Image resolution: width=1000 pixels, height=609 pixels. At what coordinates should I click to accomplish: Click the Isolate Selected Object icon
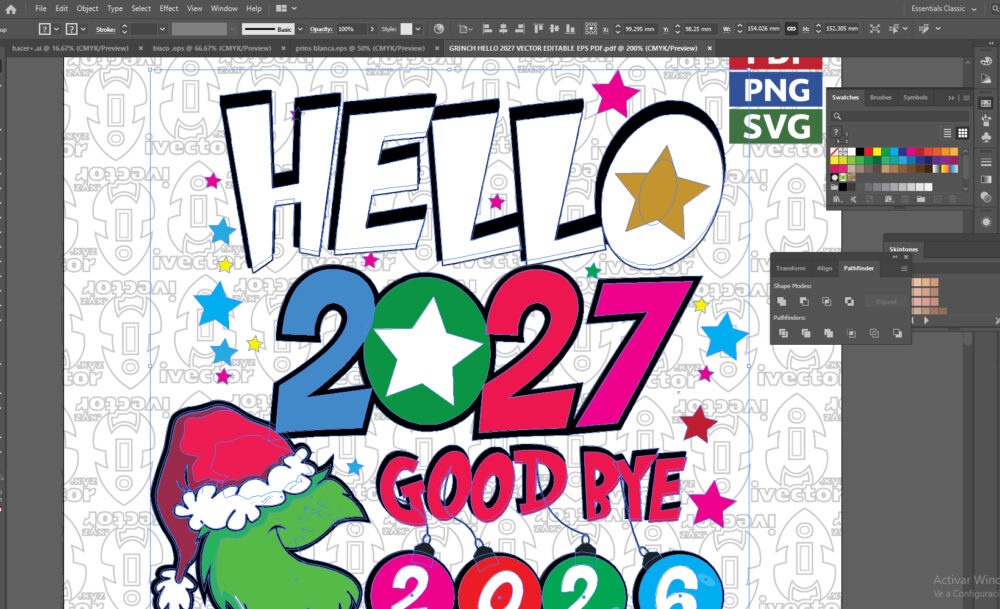click(x=874, y=29)
